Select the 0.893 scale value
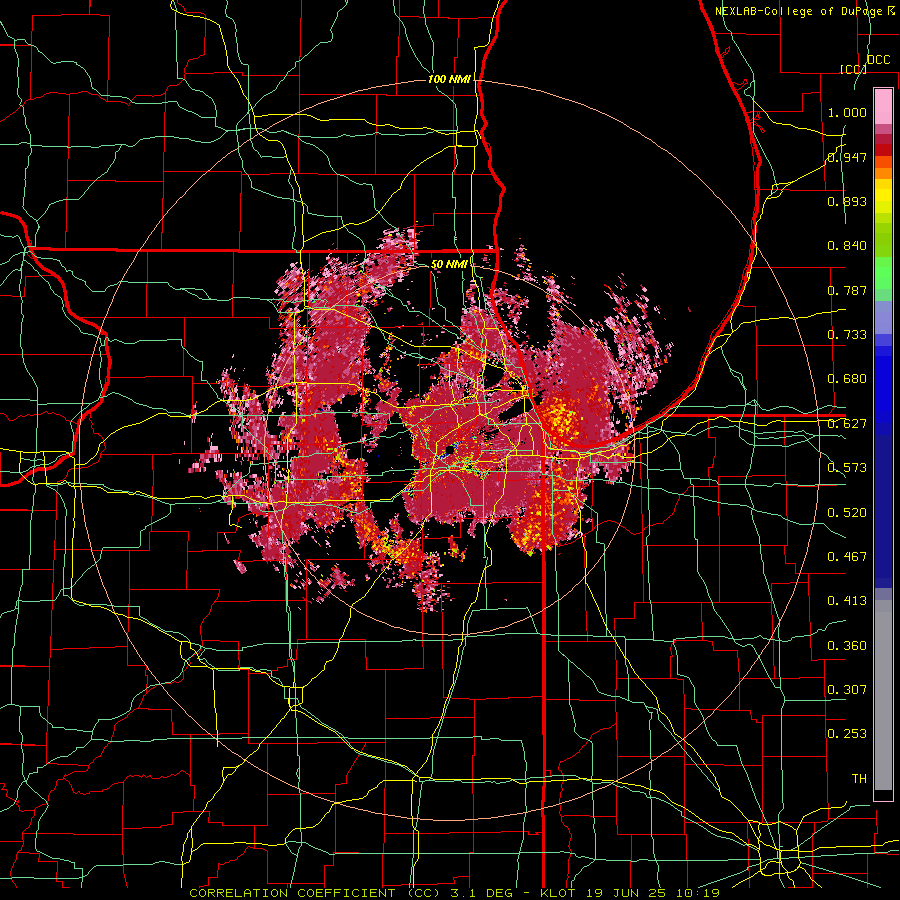 [847, 201]
